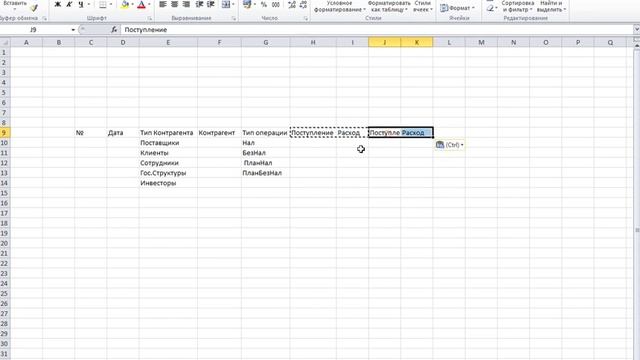Select cell containing Инвесторы
Screen dimensions: 640x360
coord(168,183)
